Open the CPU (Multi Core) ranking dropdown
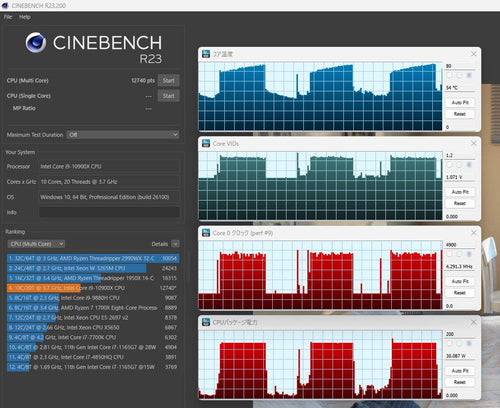The image size is (500, 408). tap(36, 244)
